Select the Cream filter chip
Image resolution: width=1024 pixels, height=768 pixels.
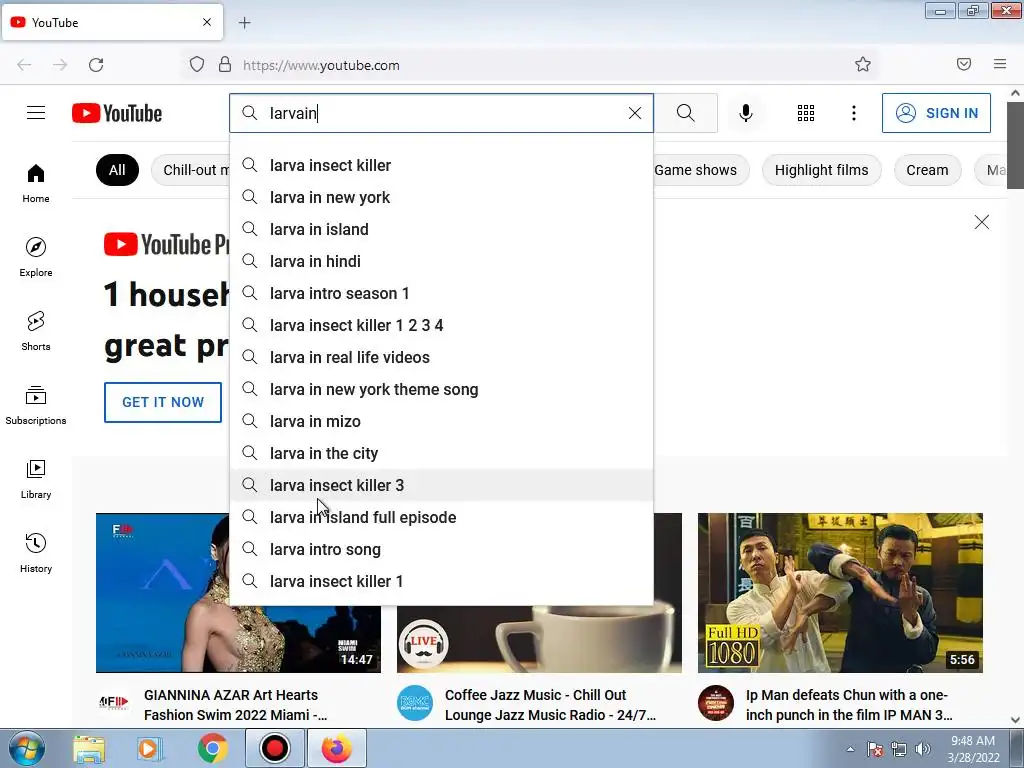click(x=927, y=170)
